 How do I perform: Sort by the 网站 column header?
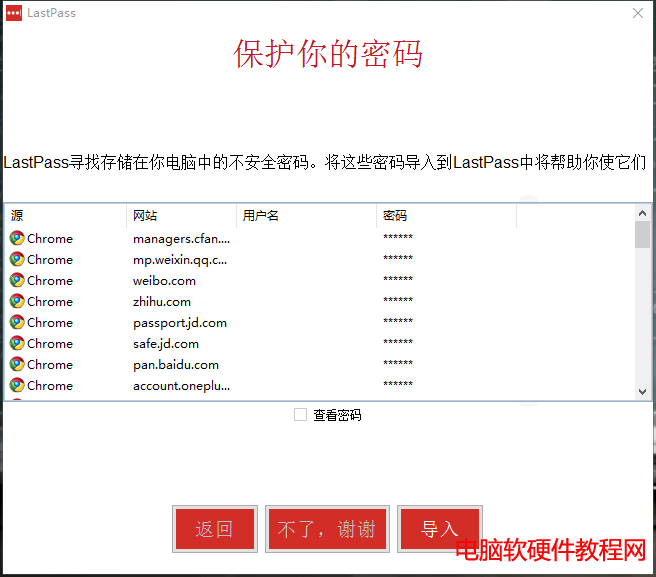pyautogui.click(x=182, y=215)
